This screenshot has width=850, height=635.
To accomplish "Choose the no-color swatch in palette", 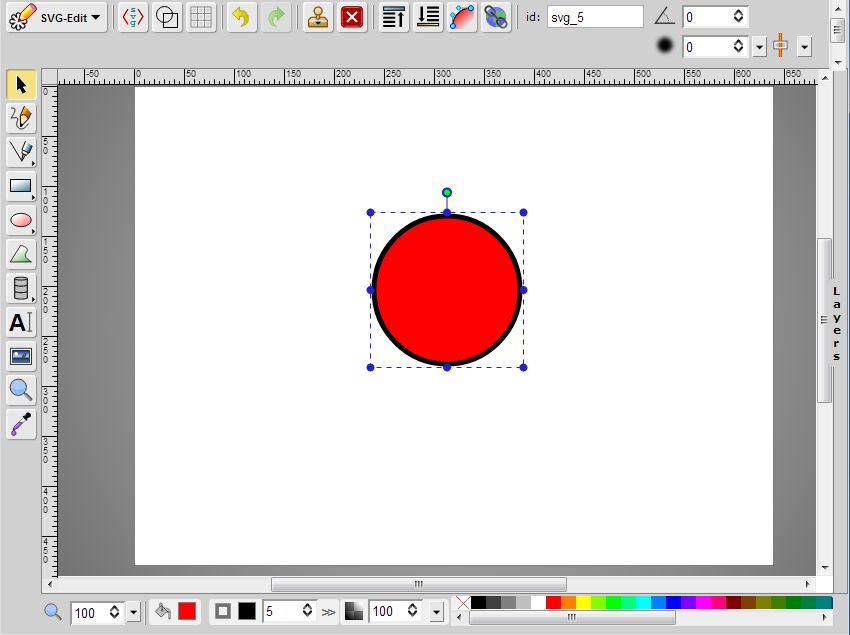I will pyautogui.click(x=463, y=602).
